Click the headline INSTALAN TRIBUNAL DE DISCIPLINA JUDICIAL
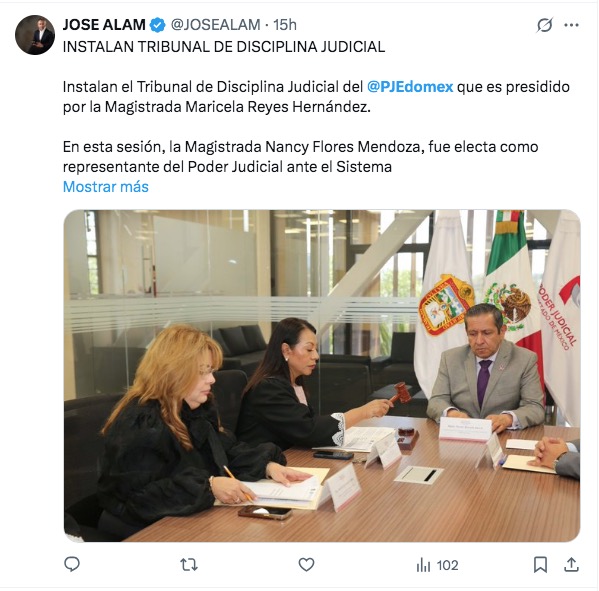Screen dimensions: 599x591 (x=224, y=47)
